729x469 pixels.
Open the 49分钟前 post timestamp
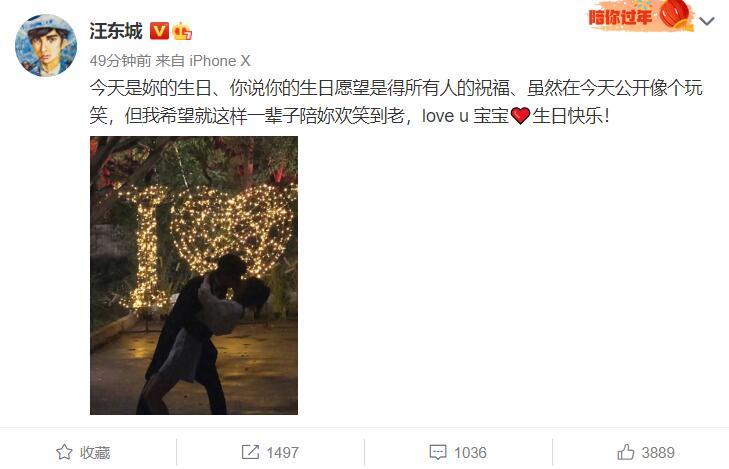pos(120,61)
